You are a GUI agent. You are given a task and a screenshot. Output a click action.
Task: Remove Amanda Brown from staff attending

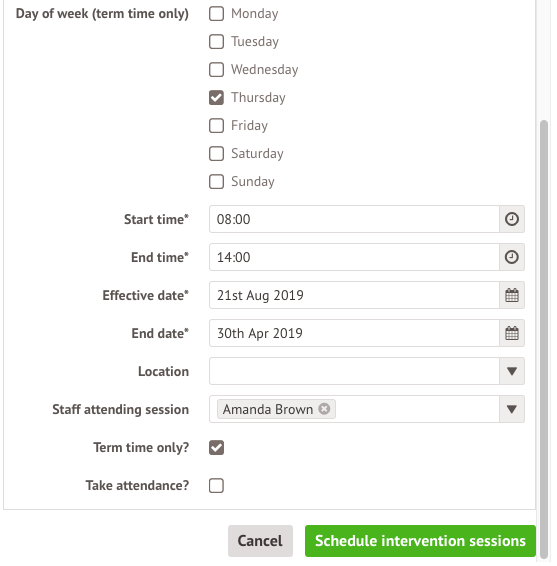pos(324,409)
